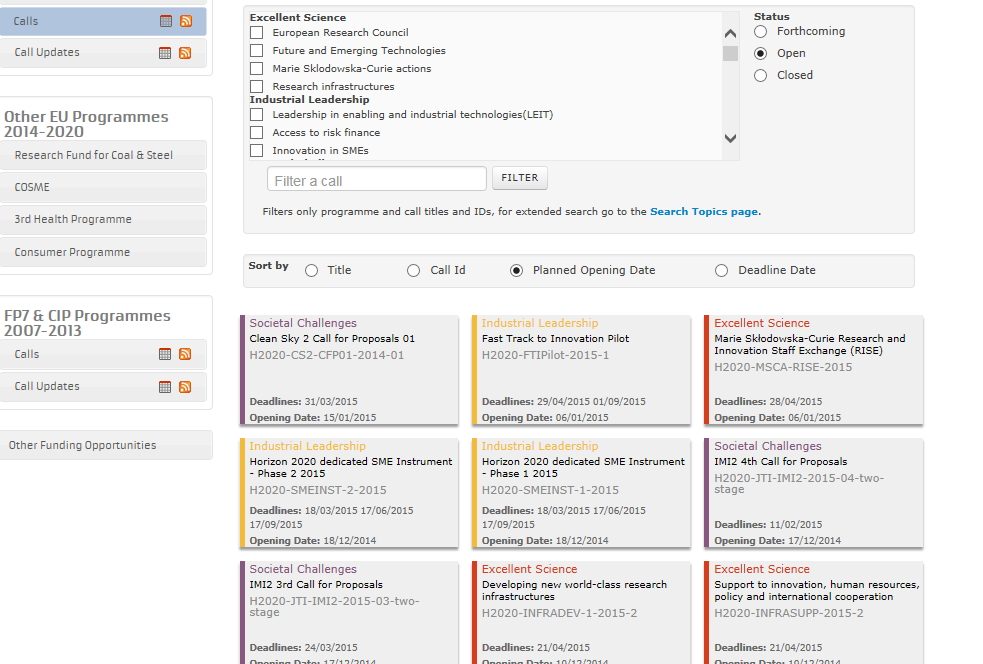This screenshot has width=983, height=664.
Task: Click call ID H2020-SMEINST-1-2015
Action: click(x=550, y=490)
